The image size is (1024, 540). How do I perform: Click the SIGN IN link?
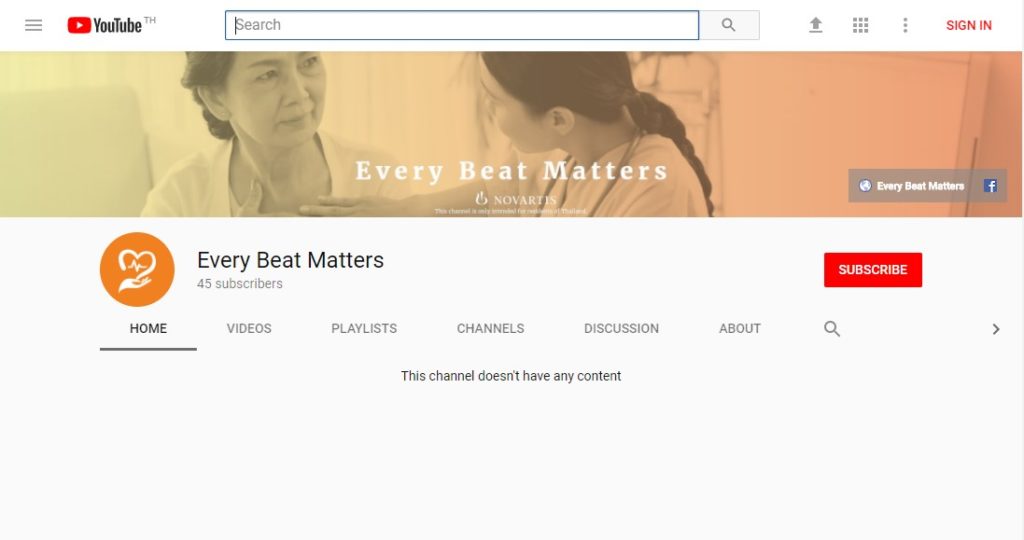(968, 25)
